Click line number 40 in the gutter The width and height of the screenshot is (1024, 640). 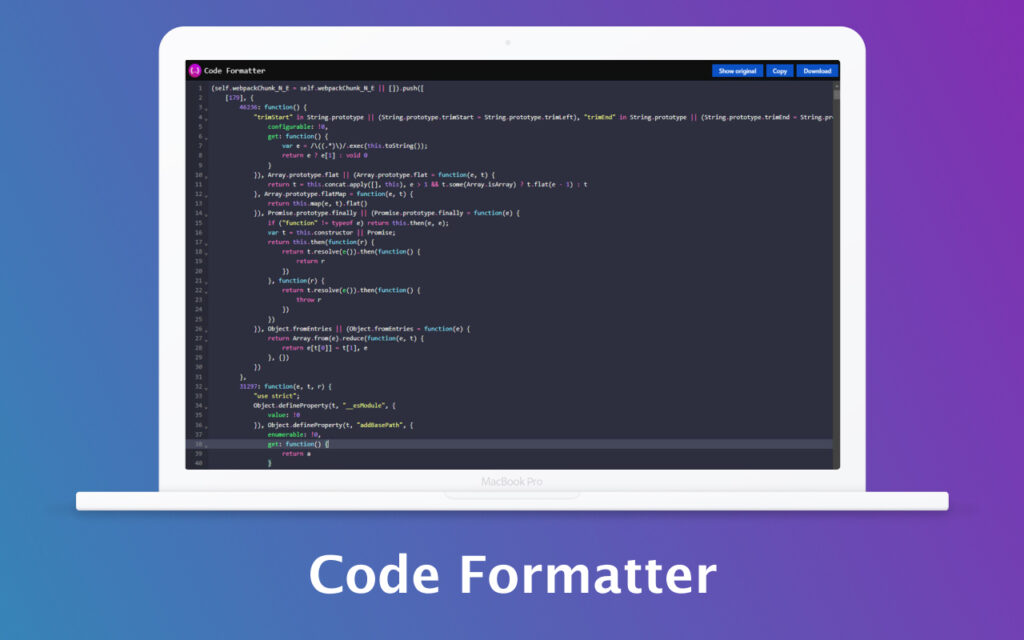pyautogui.click(x=199, y=463)
